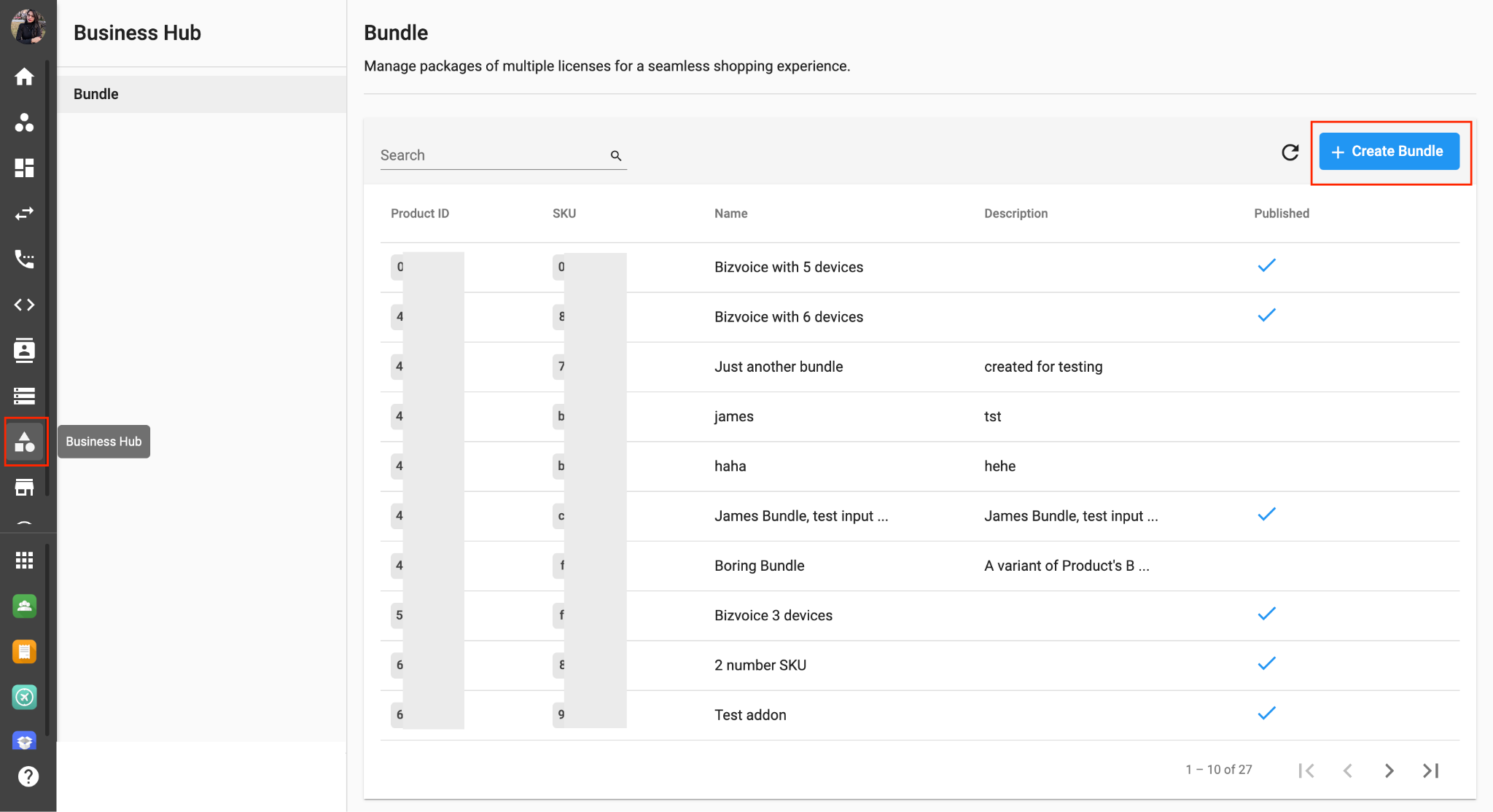Click description 'created for testing'

(x=1043, y=367)
